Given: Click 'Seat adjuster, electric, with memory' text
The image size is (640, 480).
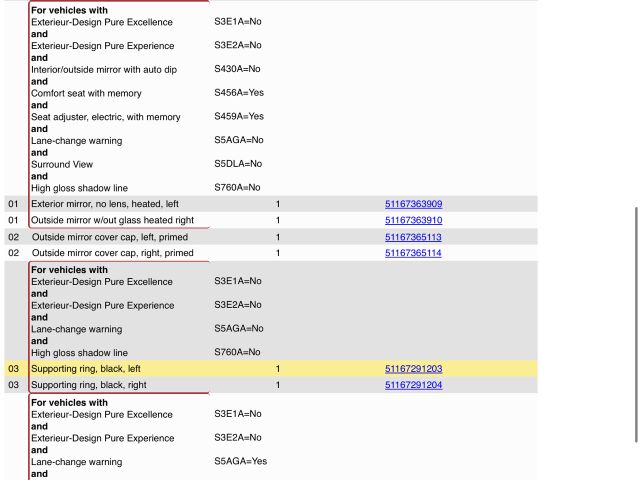Looking at the screenshot, I should coord(106,117).
